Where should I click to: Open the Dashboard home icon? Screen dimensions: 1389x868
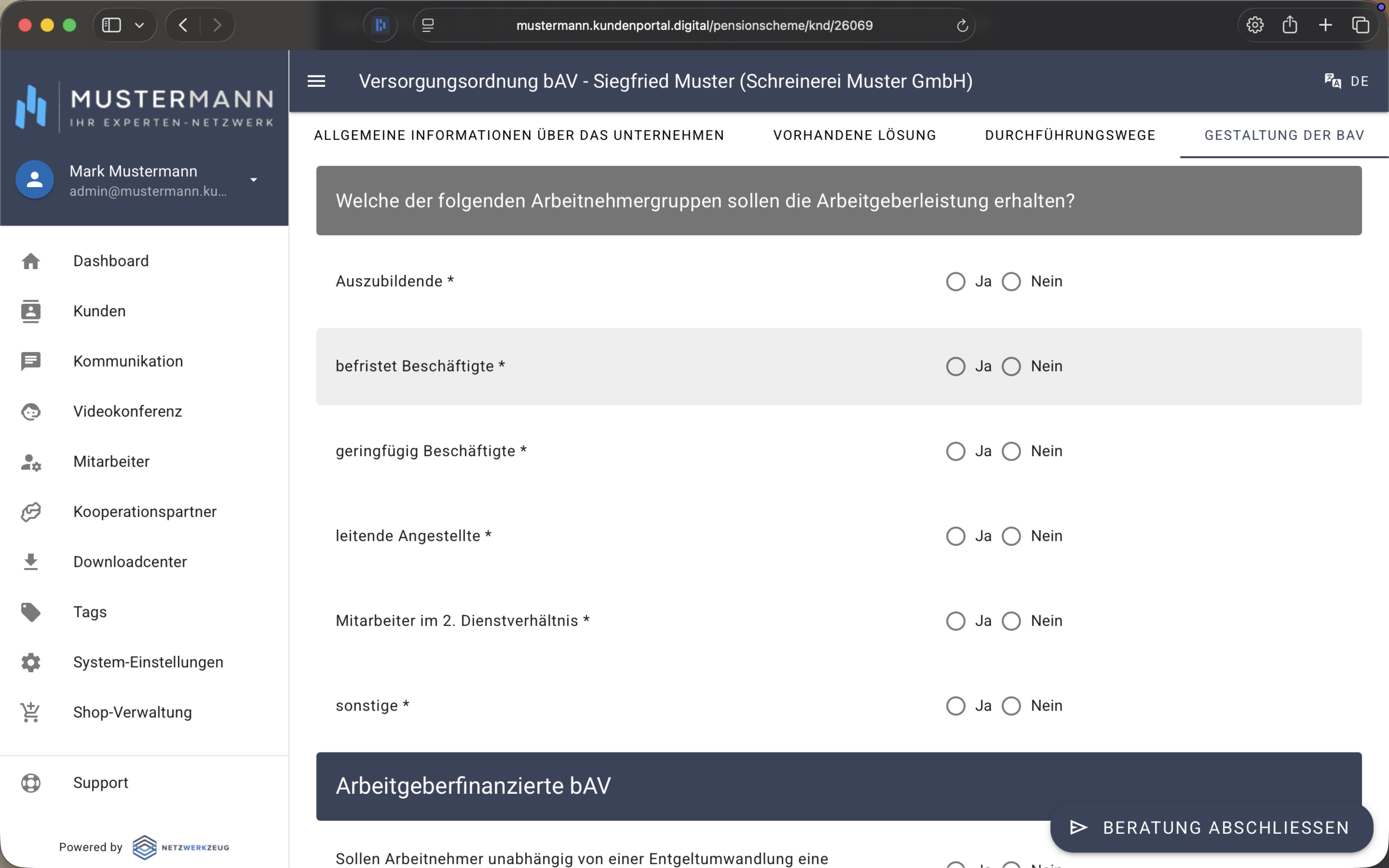click(31, 261)
